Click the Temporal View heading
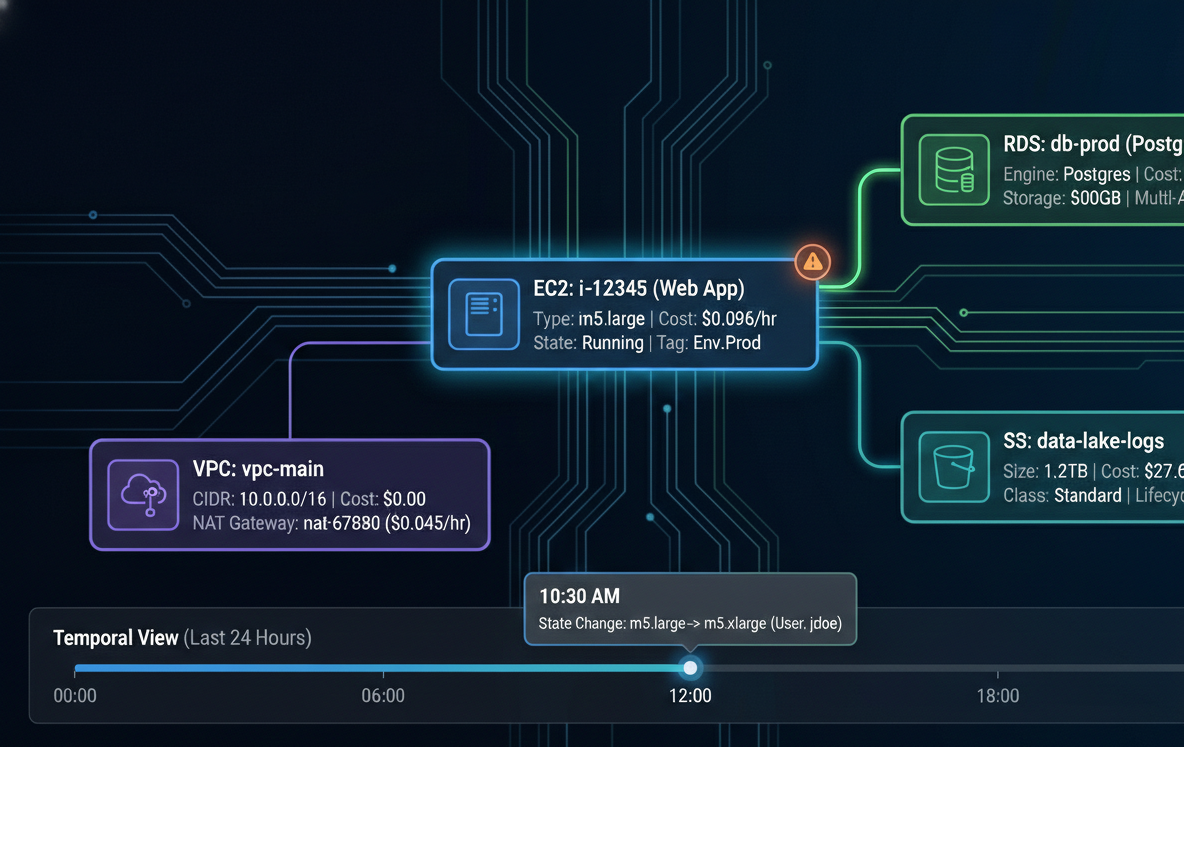 pos(116,638)
